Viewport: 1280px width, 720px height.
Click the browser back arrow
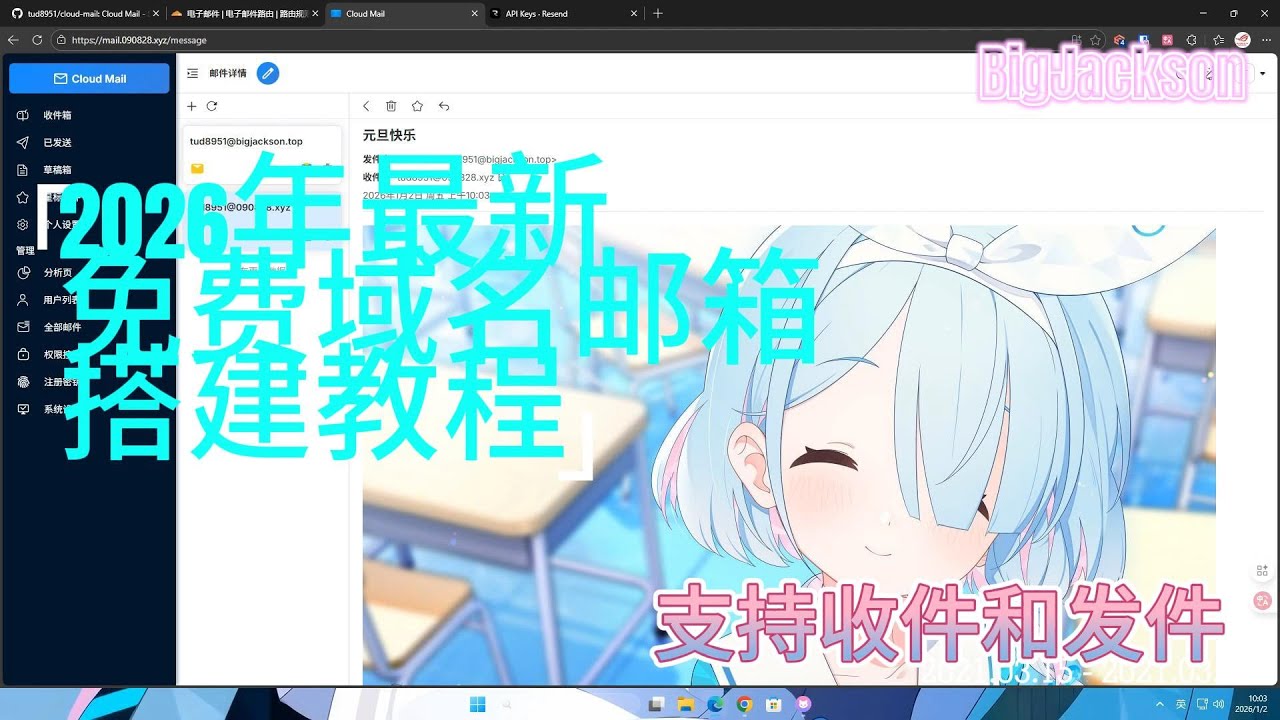13,40
